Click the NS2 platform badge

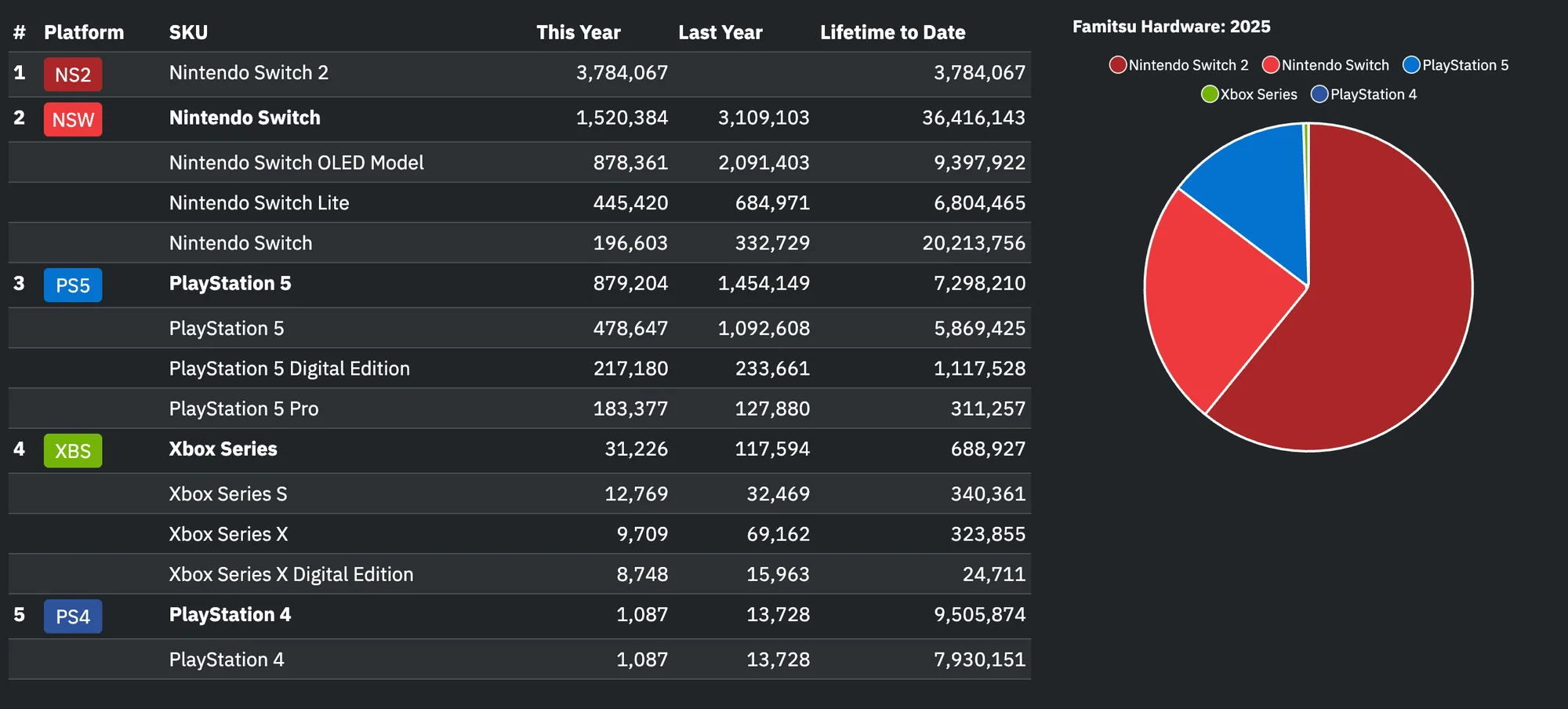pyautogui.click(x=73, y=75)
